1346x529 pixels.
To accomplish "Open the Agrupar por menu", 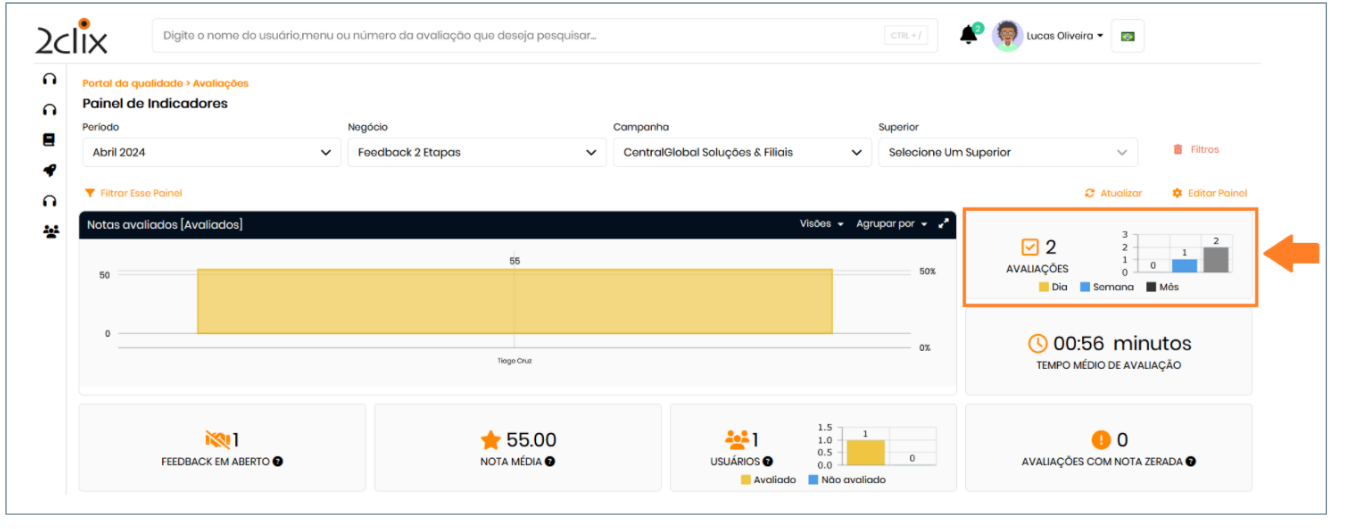I will pyautogui.click(x=890, y=224).
